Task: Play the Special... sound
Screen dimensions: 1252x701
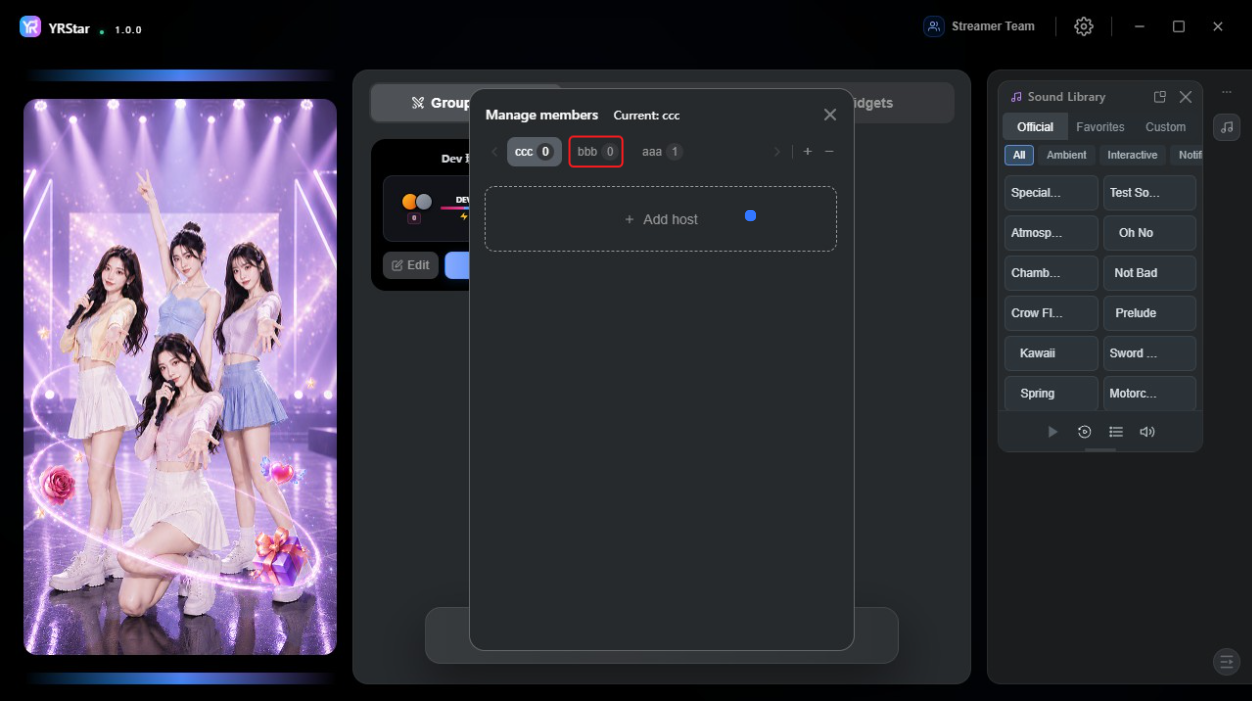Action: pyautogui.click(x=1051, y=193)
